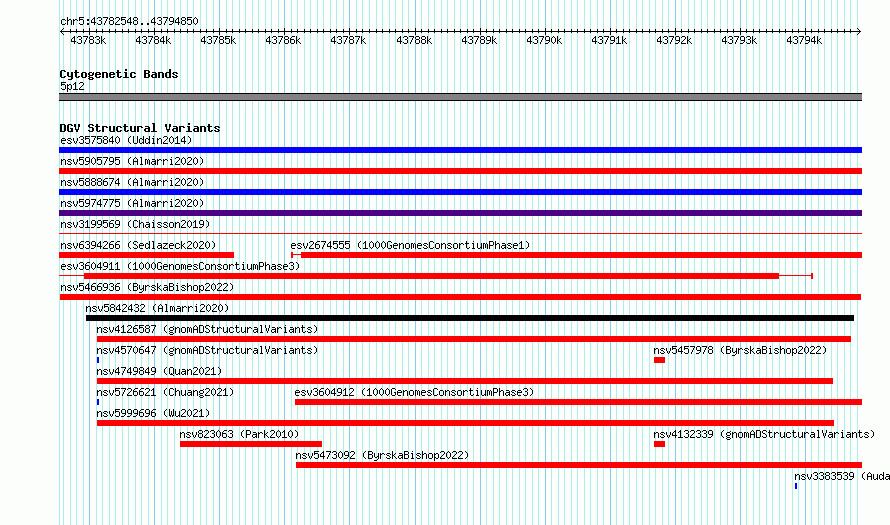Open nsv3199569 (Chaisson2019) variant label
Screen dimensions: 890x525
(135, 224)
